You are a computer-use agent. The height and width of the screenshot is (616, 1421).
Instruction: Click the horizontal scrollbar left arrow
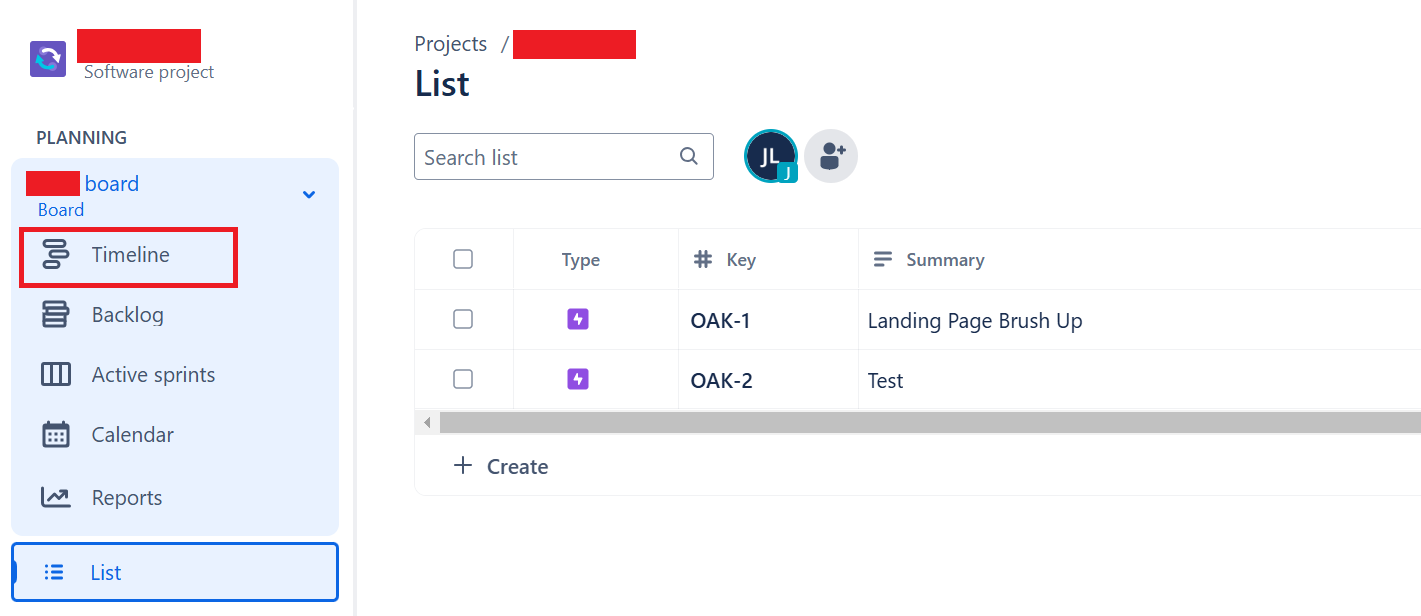click(x=427, y=423)
